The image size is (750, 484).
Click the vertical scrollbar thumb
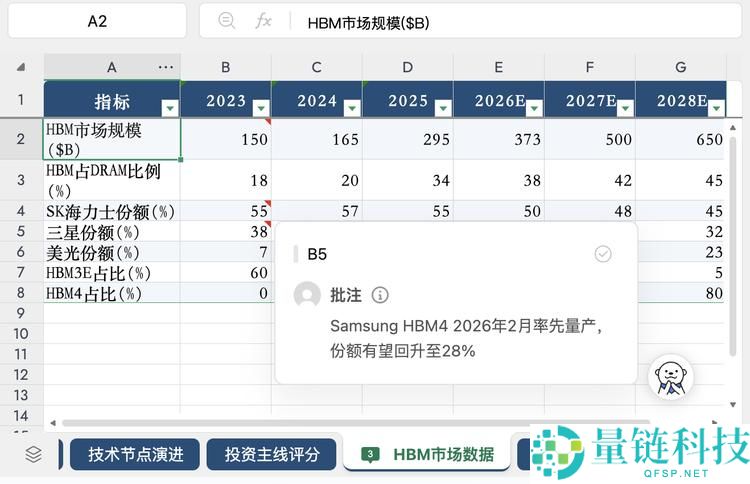pyautogui.click(x=732, y=246)
